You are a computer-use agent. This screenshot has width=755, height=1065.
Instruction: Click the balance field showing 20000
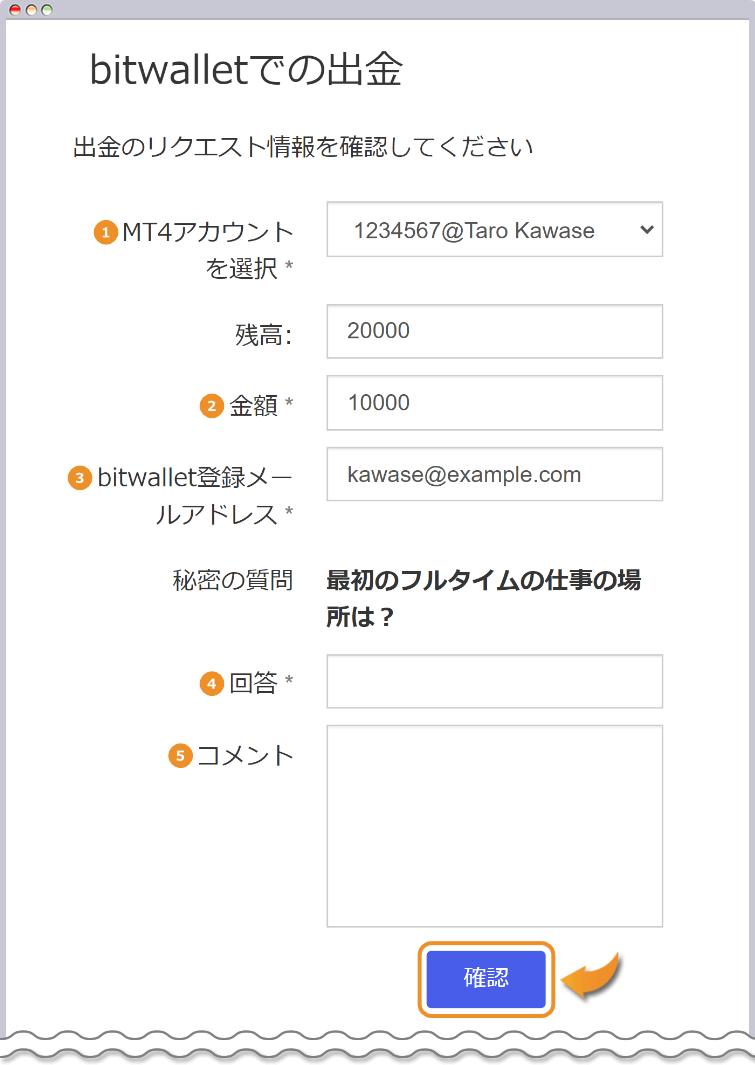pos(494,331)
